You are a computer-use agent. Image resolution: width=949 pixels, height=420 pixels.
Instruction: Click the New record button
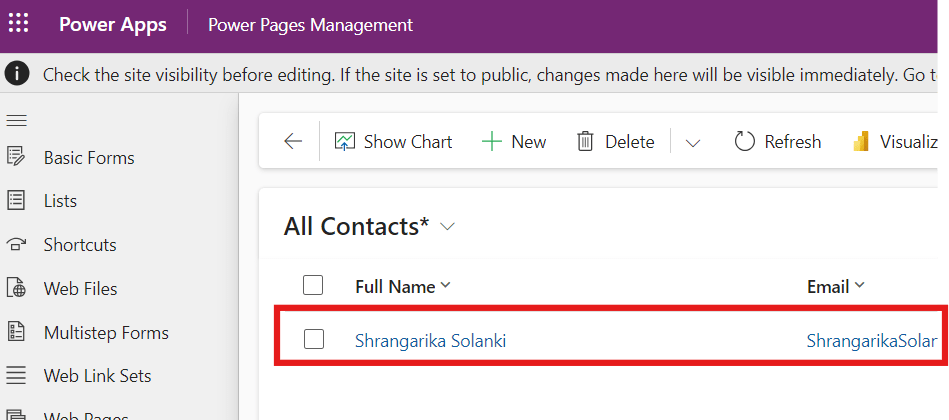point(514,142)
